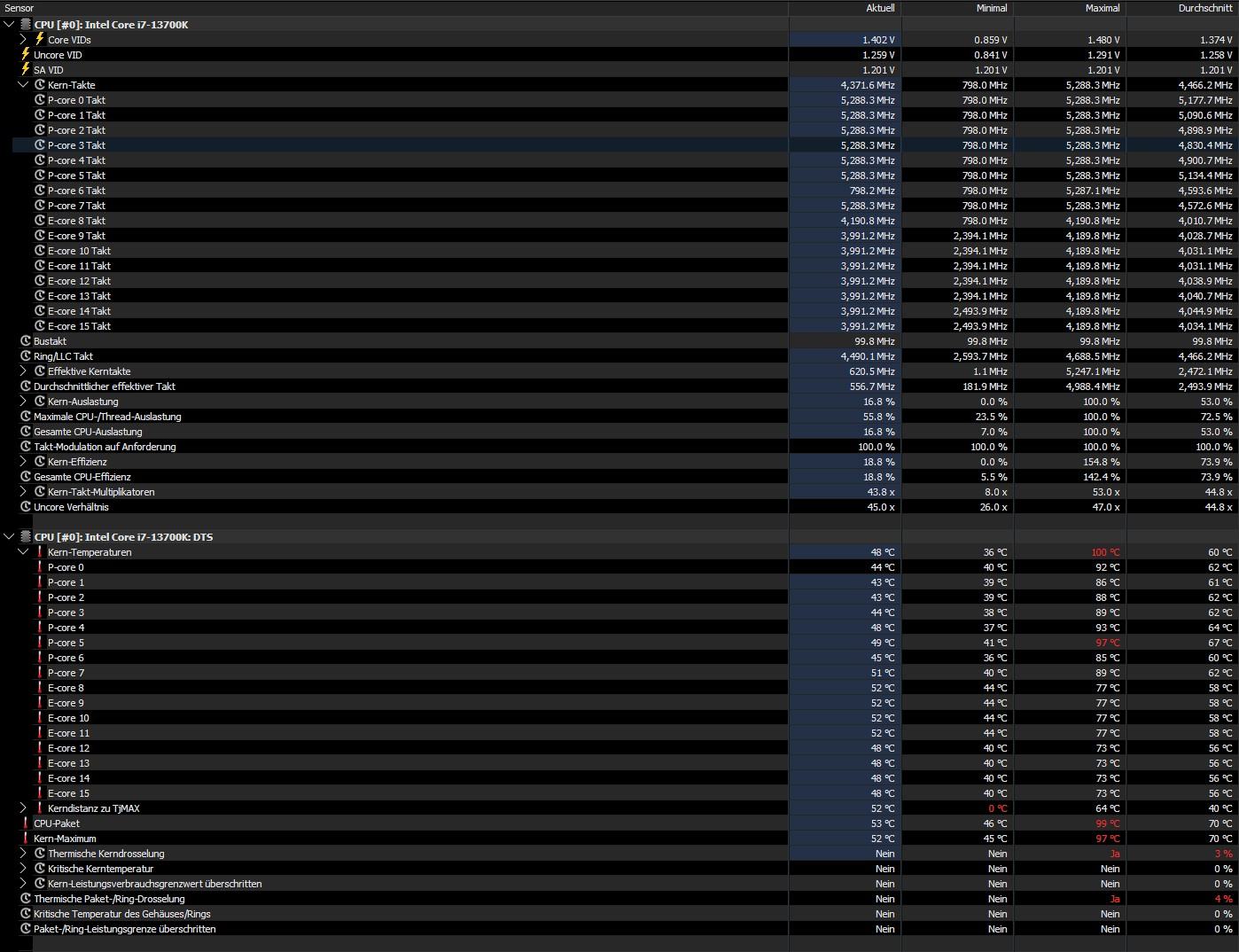Collapse the CPU [#0] Intel Core i7-13700K group

point(10,25)
